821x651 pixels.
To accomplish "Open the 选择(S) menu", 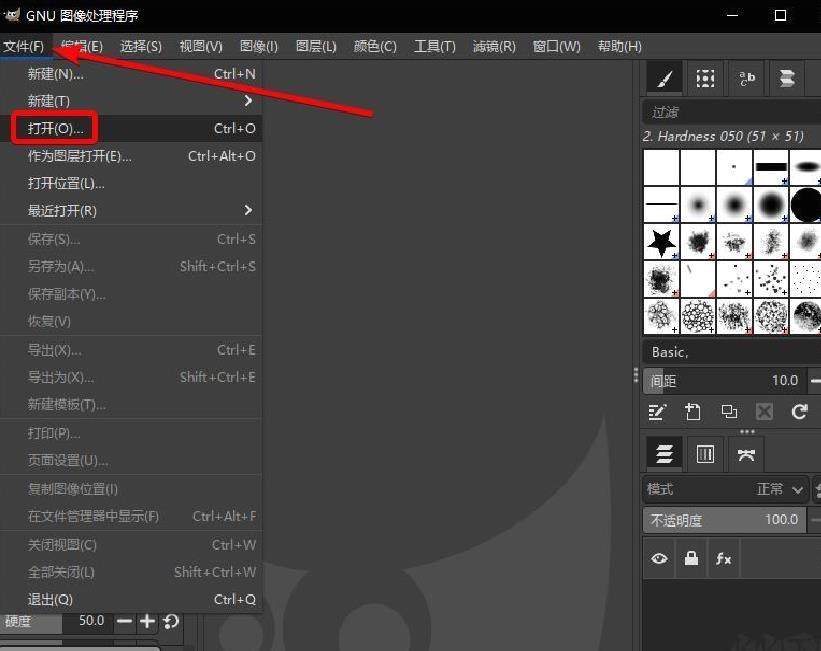I will pos(141,47).
